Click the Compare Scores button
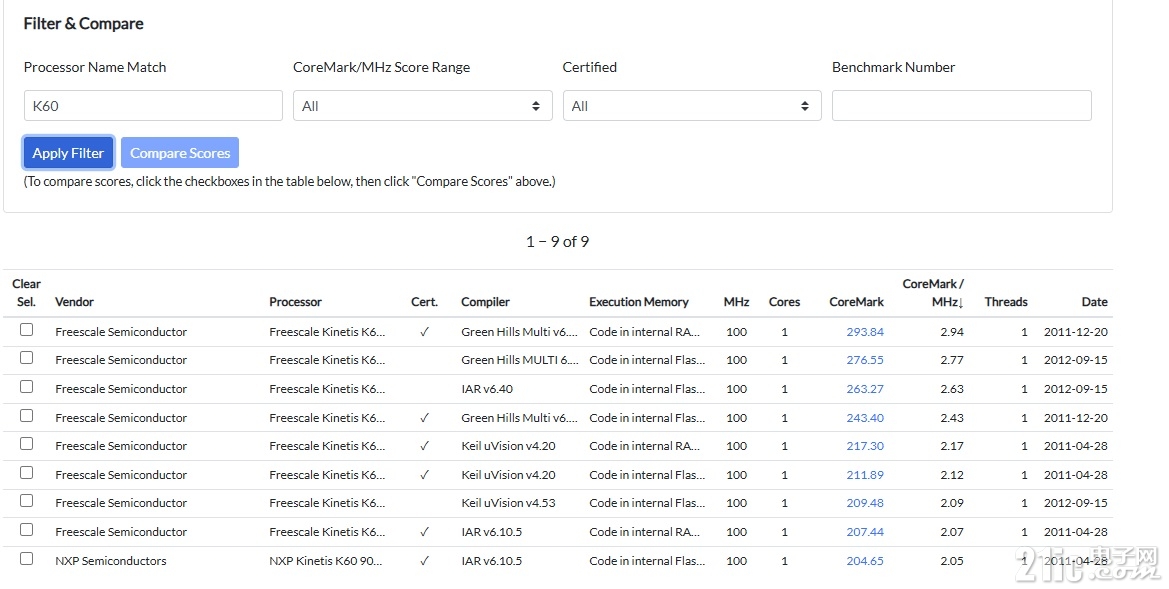This screenshot has width=1169, height=589. 180,153
